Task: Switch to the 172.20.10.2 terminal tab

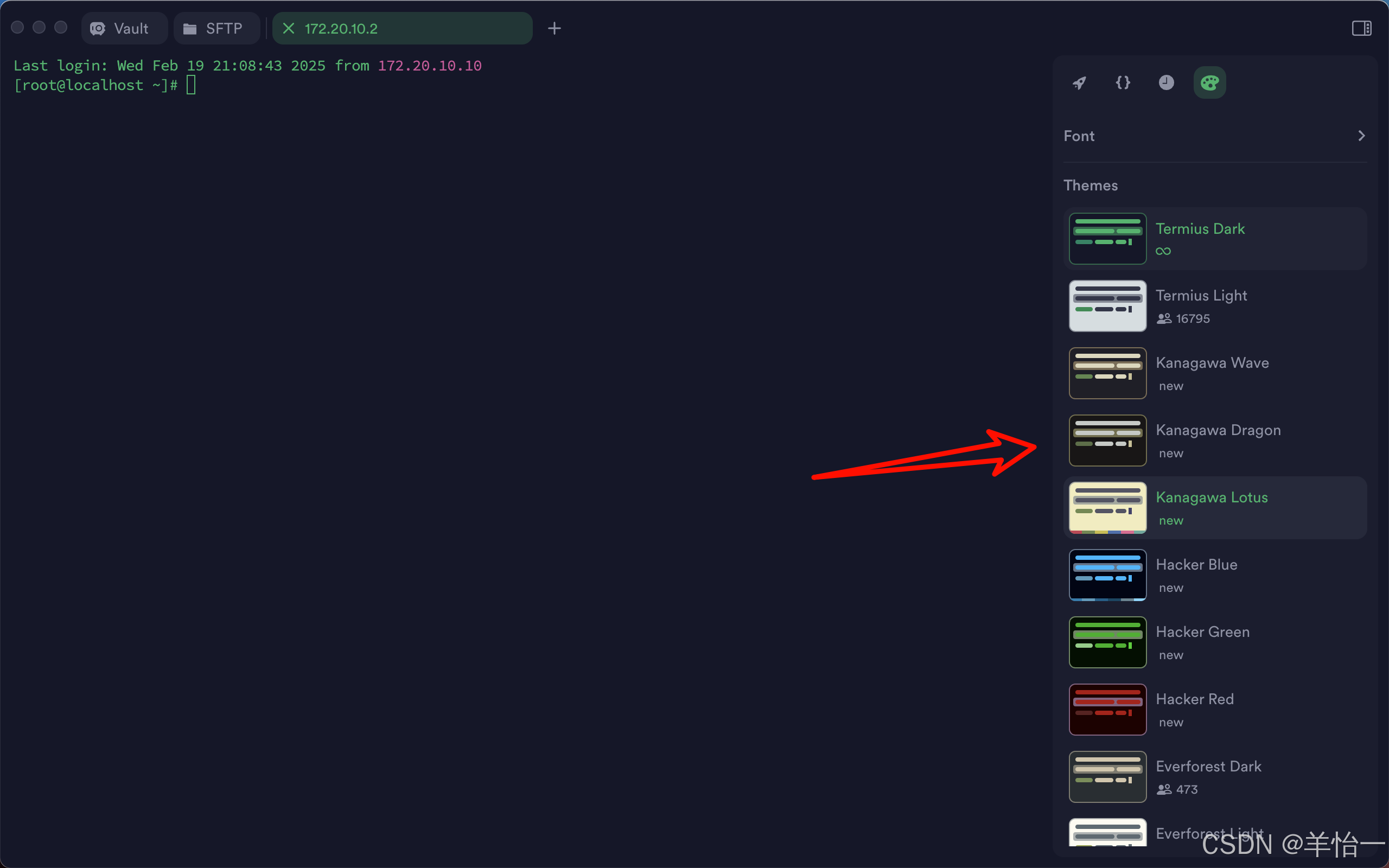Action: click(x=402, y=28)
